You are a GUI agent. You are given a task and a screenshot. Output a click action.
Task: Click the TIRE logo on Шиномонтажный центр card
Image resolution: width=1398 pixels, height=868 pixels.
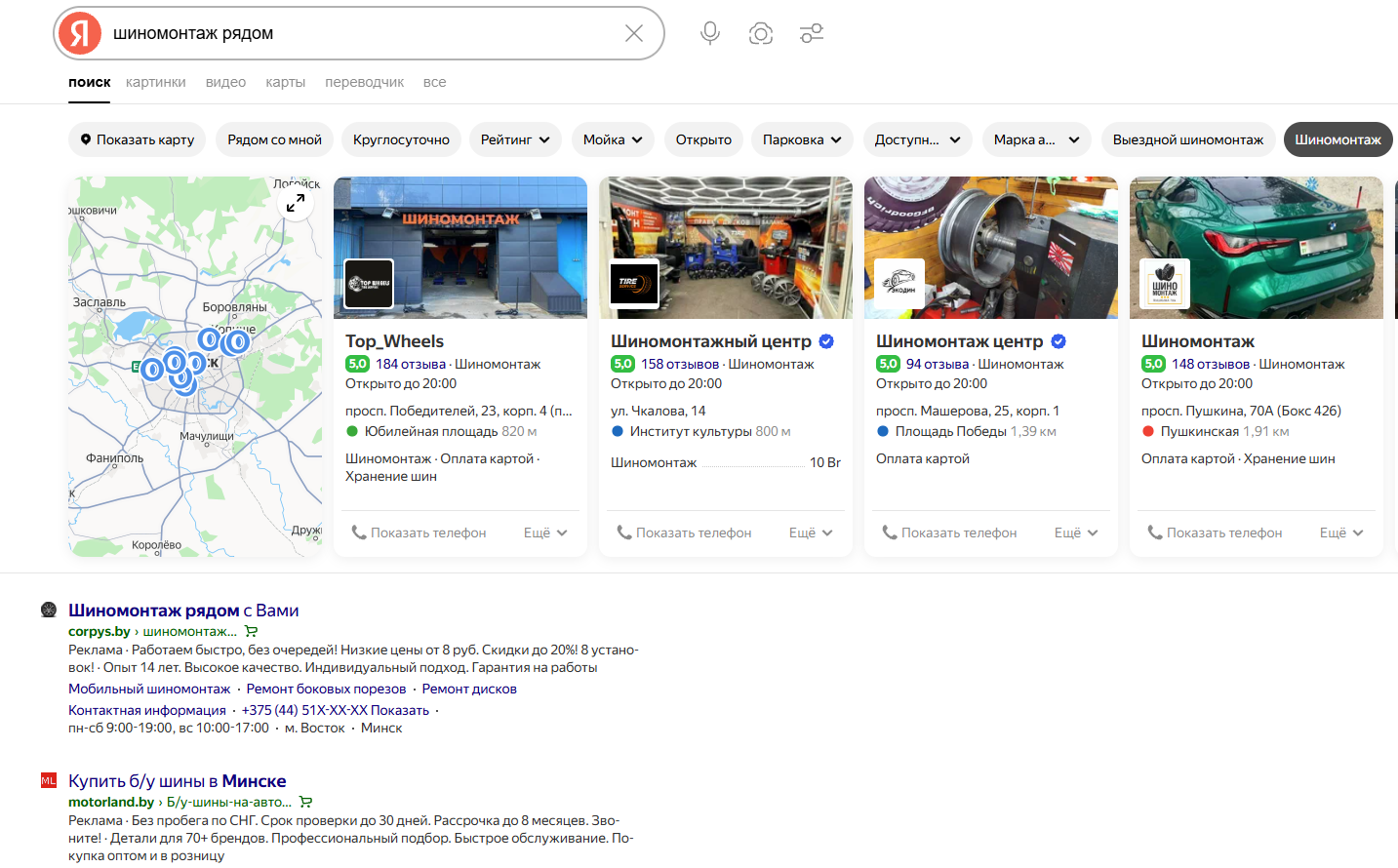coord(634,283)
